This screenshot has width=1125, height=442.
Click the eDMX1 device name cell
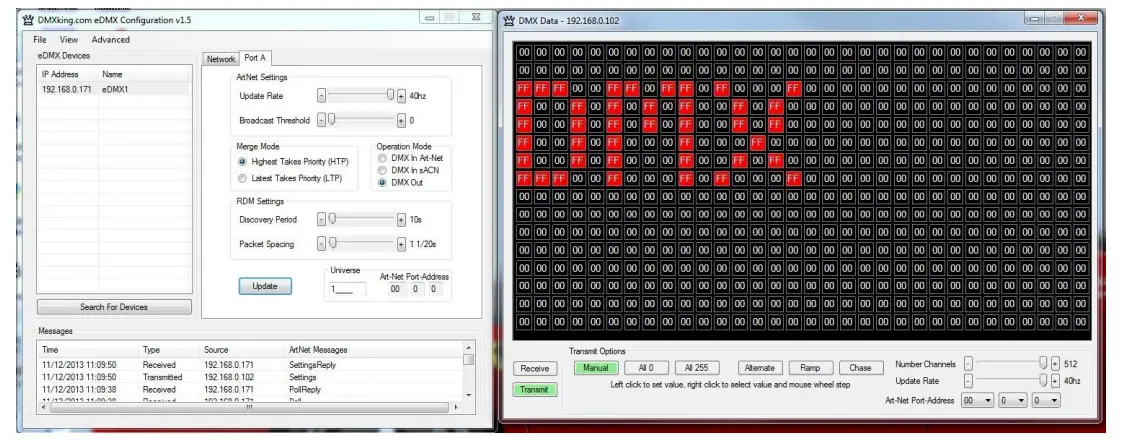point(115,90)
